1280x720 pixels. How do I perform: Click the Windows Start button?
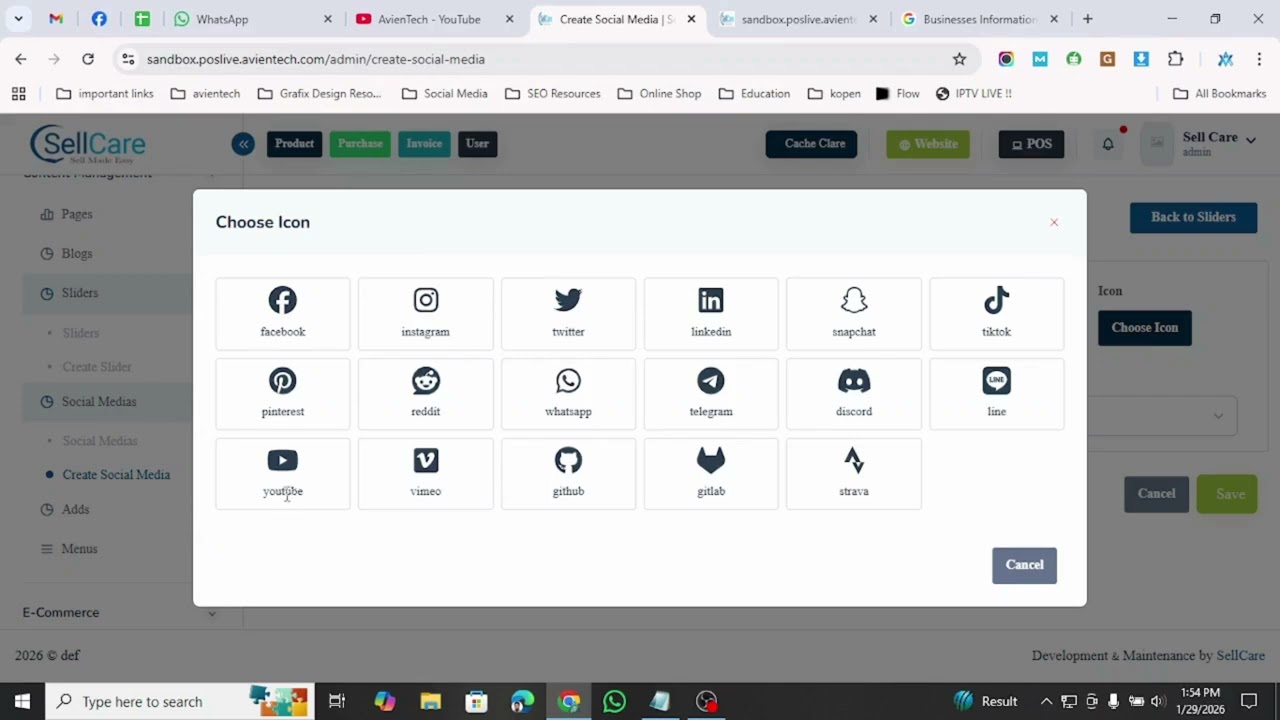[x=22, y=702]
